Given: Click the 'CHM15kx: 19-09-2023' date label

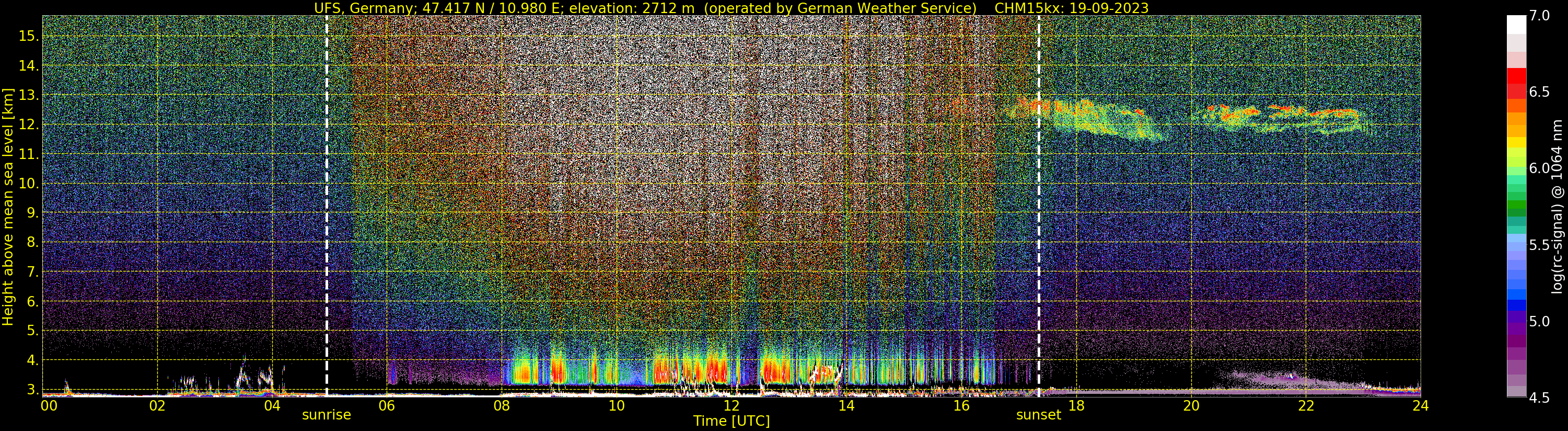Looking at the screenshot, I should pyautogui.click(x=1071, y=8).
